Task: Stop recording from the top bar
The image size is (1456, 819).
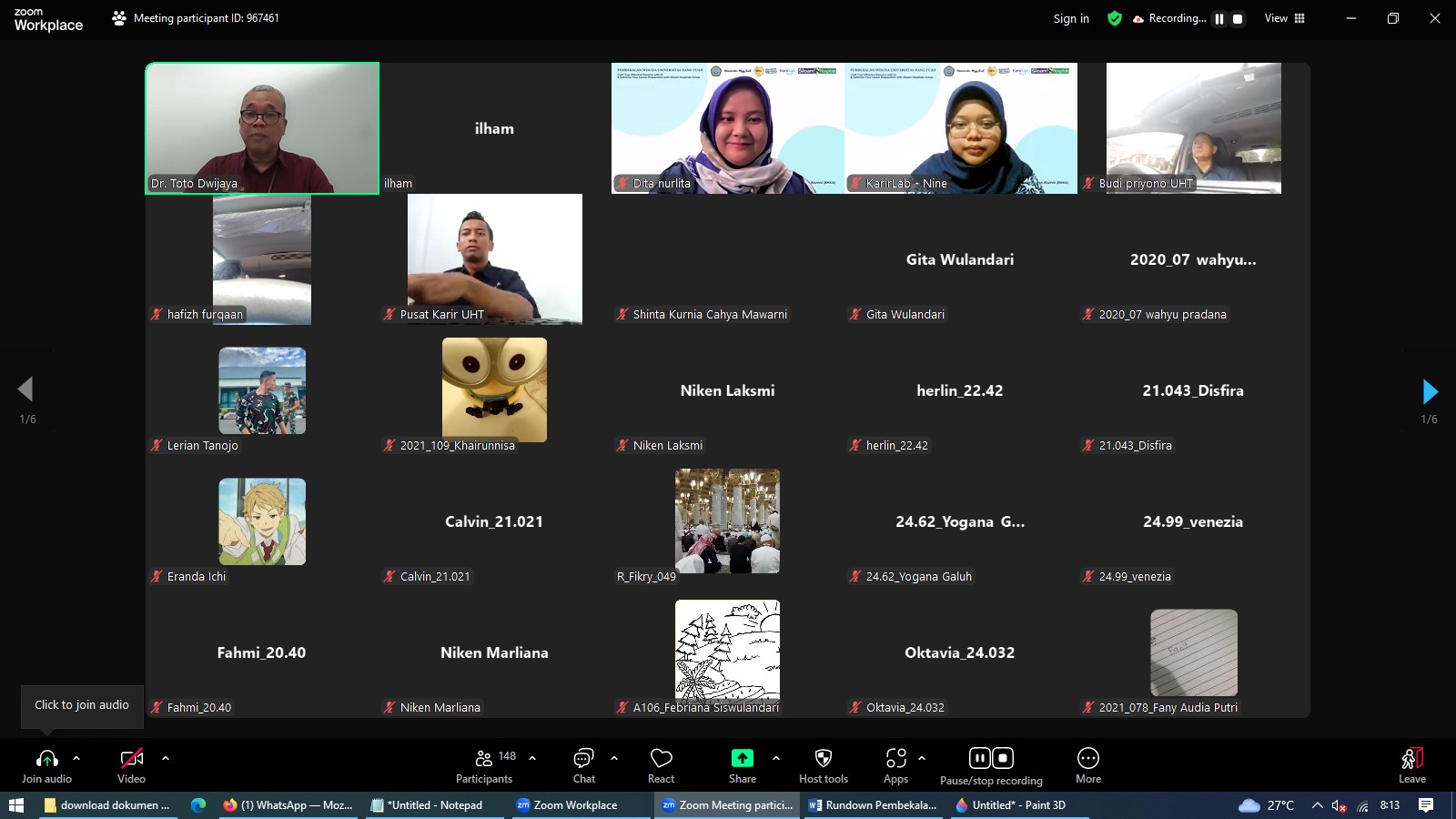Action: (x=1238, y=19)
